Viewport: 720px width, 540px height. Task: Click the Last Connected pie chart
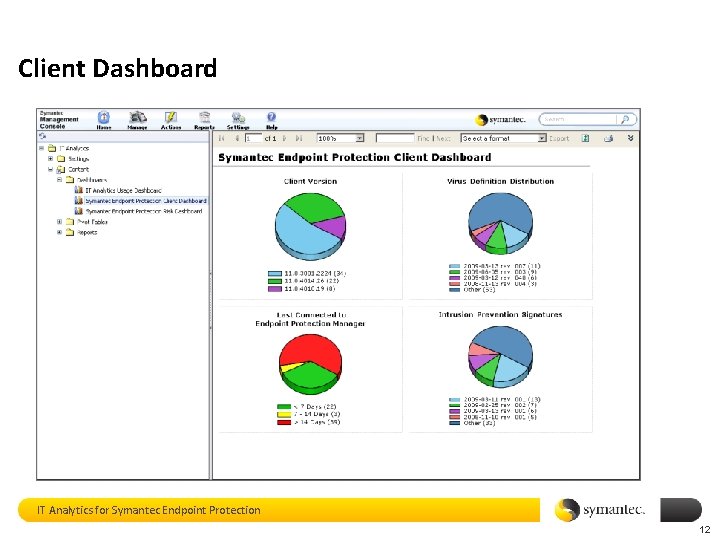tap(310, 364)
